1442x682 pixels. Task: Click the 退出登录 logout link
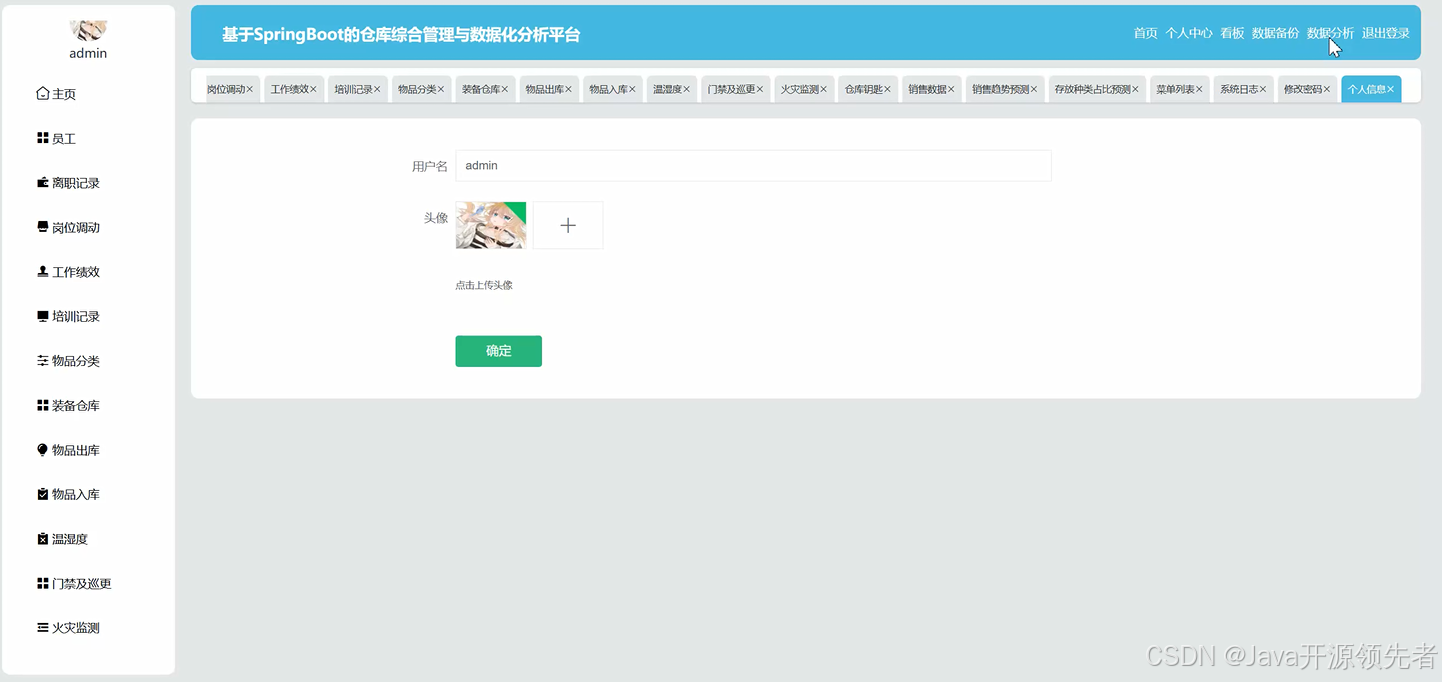[x=1386, y=33]
